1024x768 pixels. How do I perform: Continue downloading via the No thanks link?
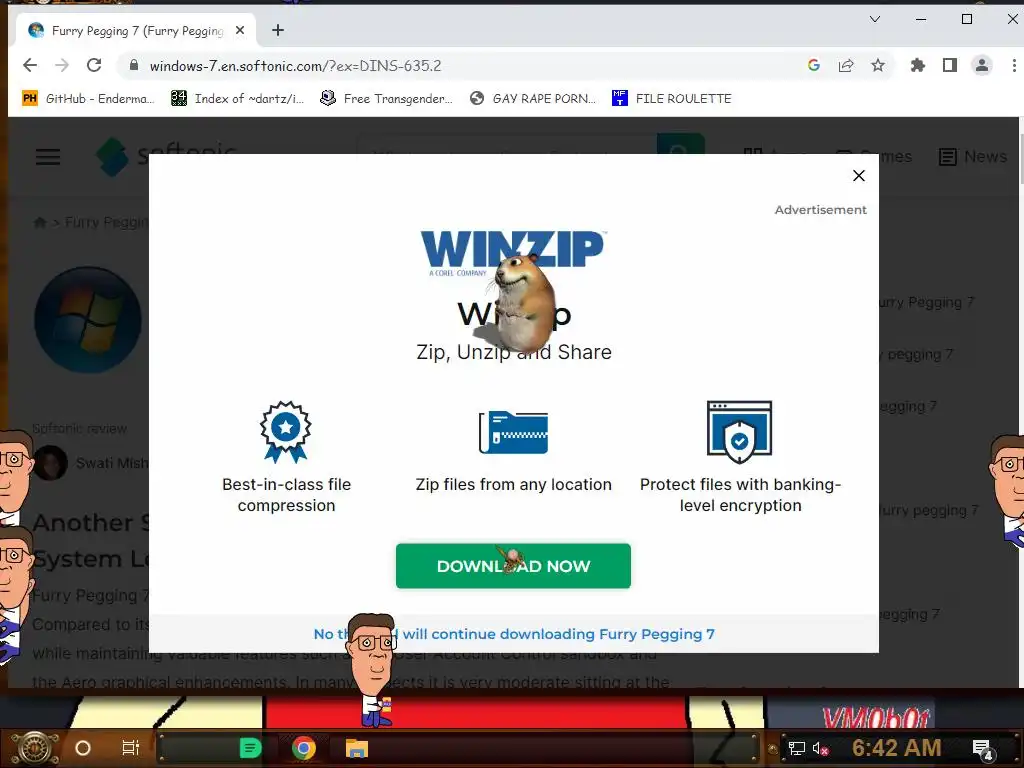514,634
